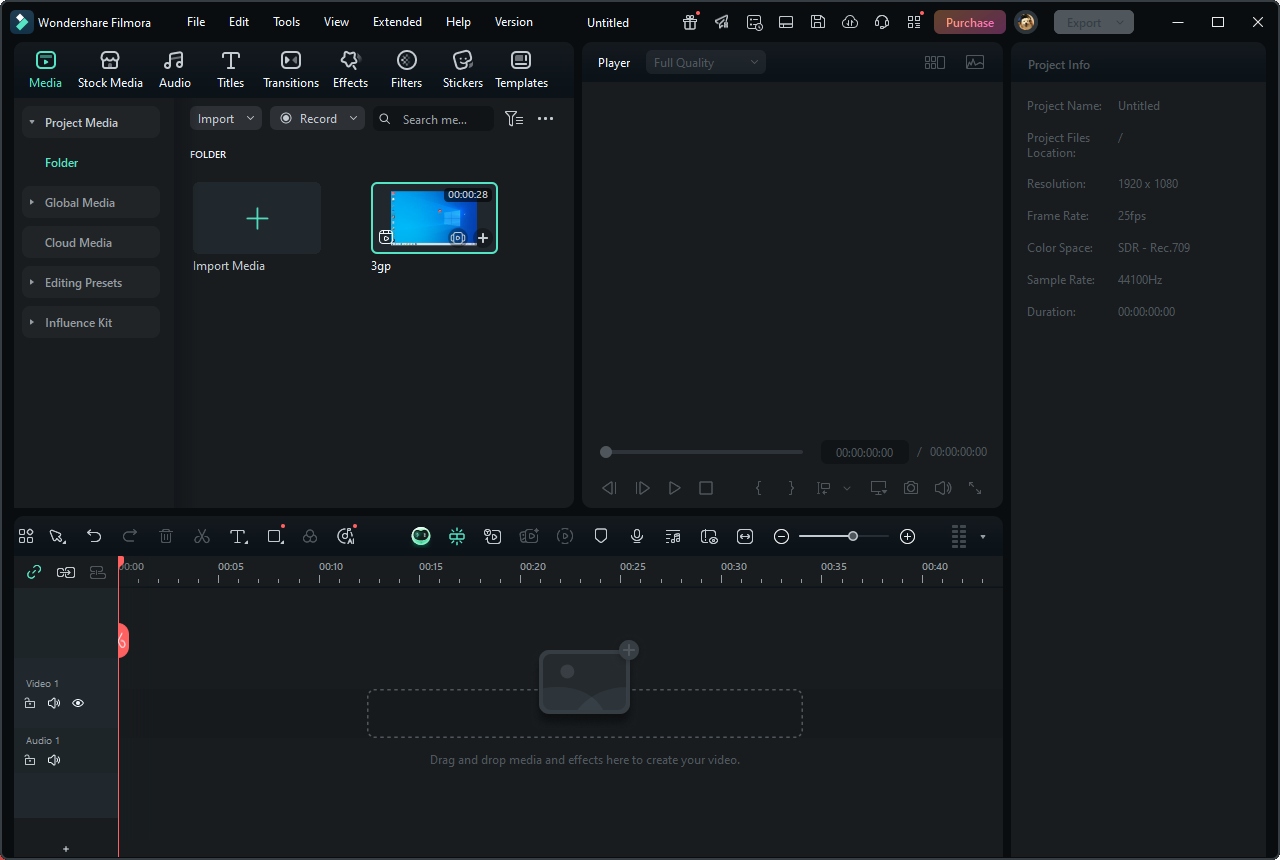Open the Stickers panel
1280x860 pixels.
coord(462,68)
